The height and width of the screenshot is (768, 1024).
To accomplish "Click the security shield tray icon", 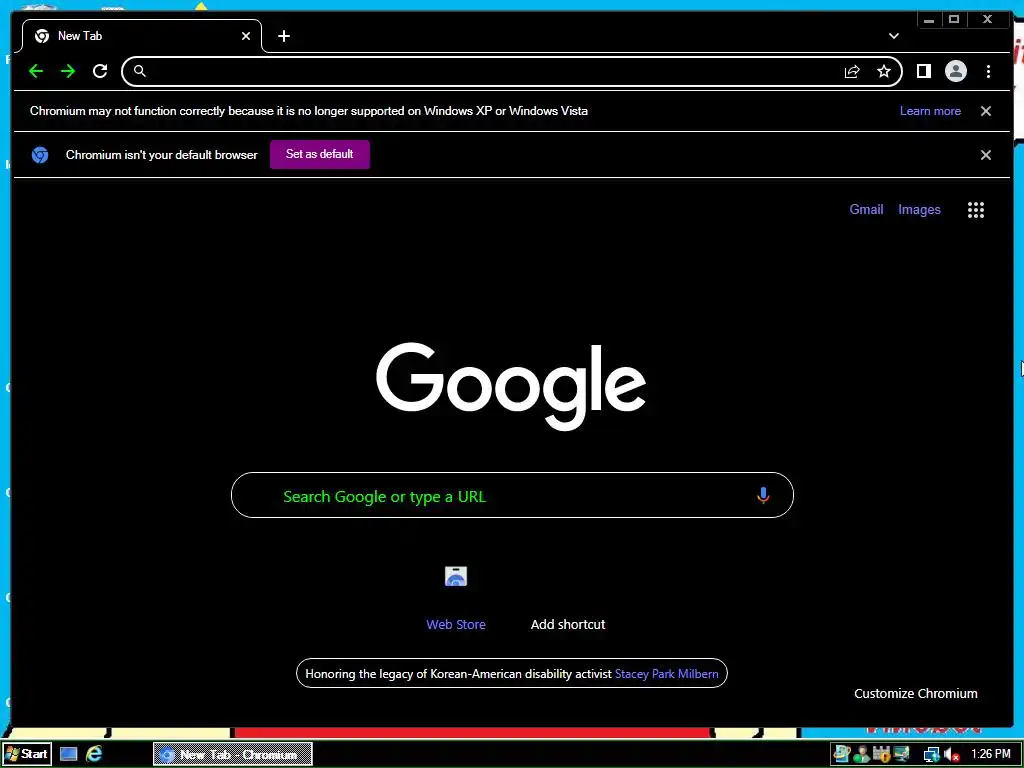I will pos(882,754).
